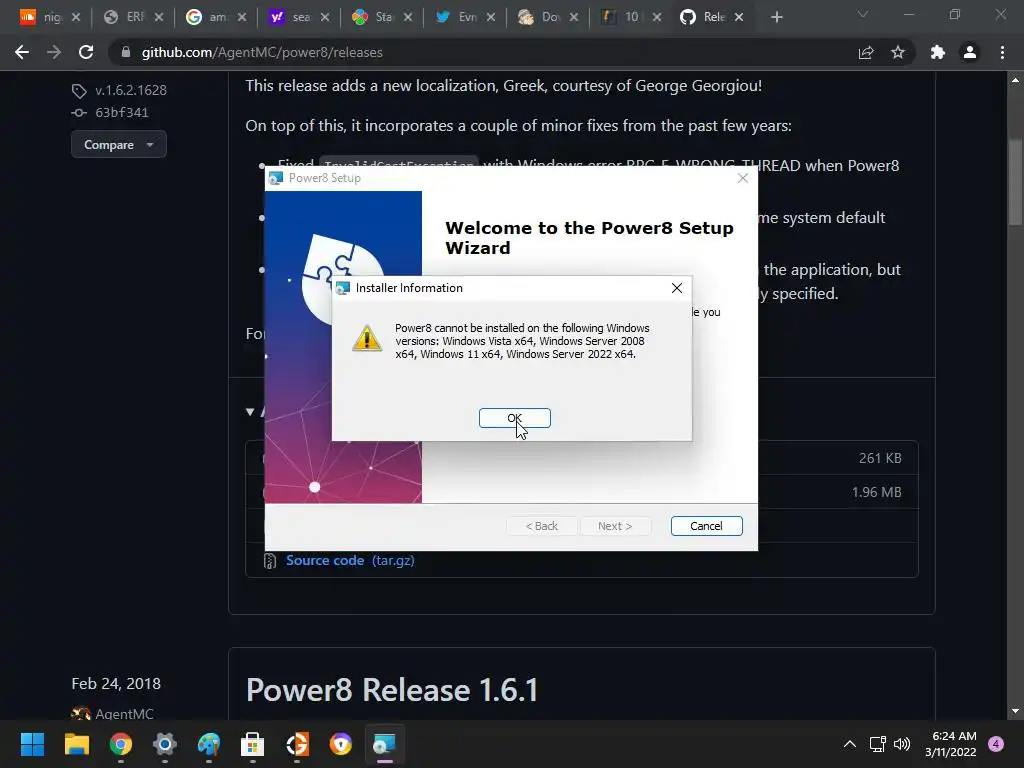
Task: Close the Installer Information dialog with X
Action: pyautogui.click(x=677, y=288)
